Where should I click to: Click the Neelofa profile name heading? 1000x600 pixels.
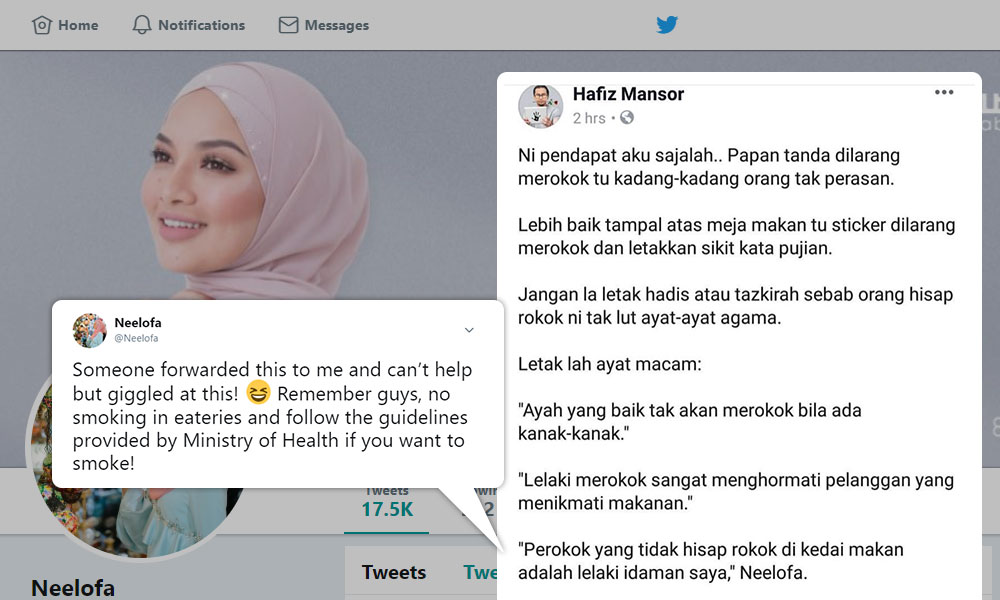pos(73,587)
